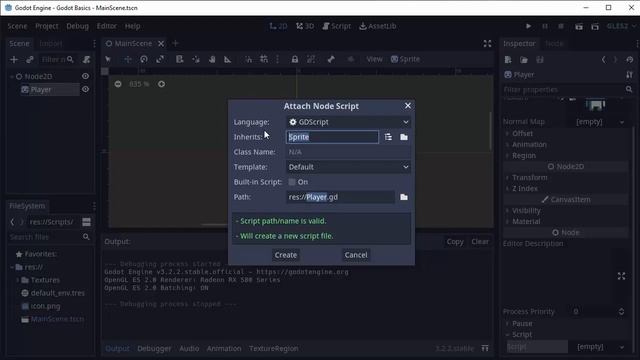Choose the Scale Mode tool
Viewport: 640px width, 360px height.
click(x=160, y=59)
